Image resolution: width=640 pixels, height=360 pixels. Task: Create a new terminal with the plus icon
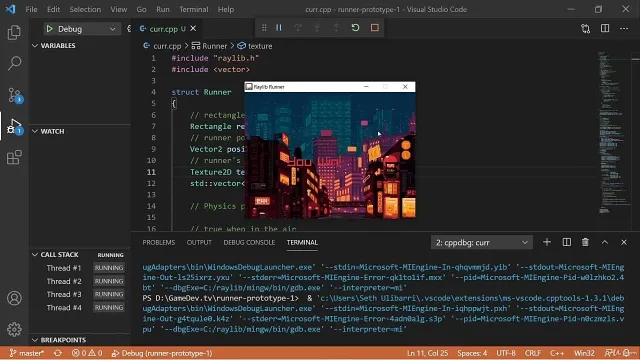coord(547,242)
